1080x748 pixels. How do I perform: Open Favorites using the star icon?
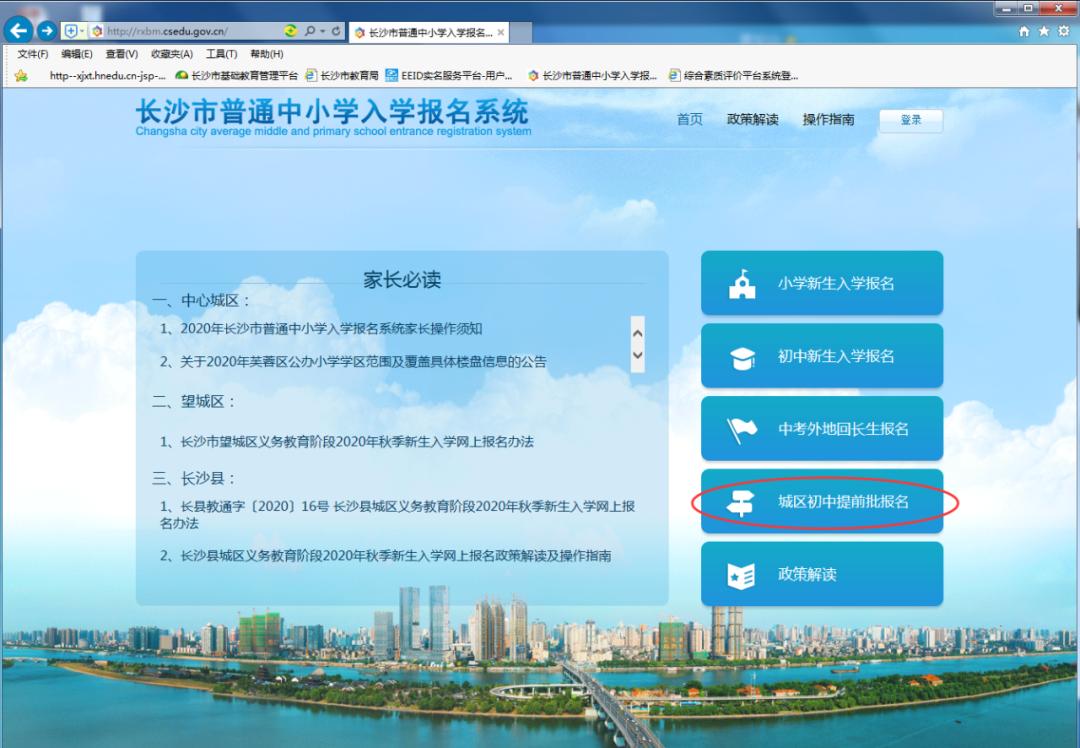pyautogui.click(x=1043, y=30)
